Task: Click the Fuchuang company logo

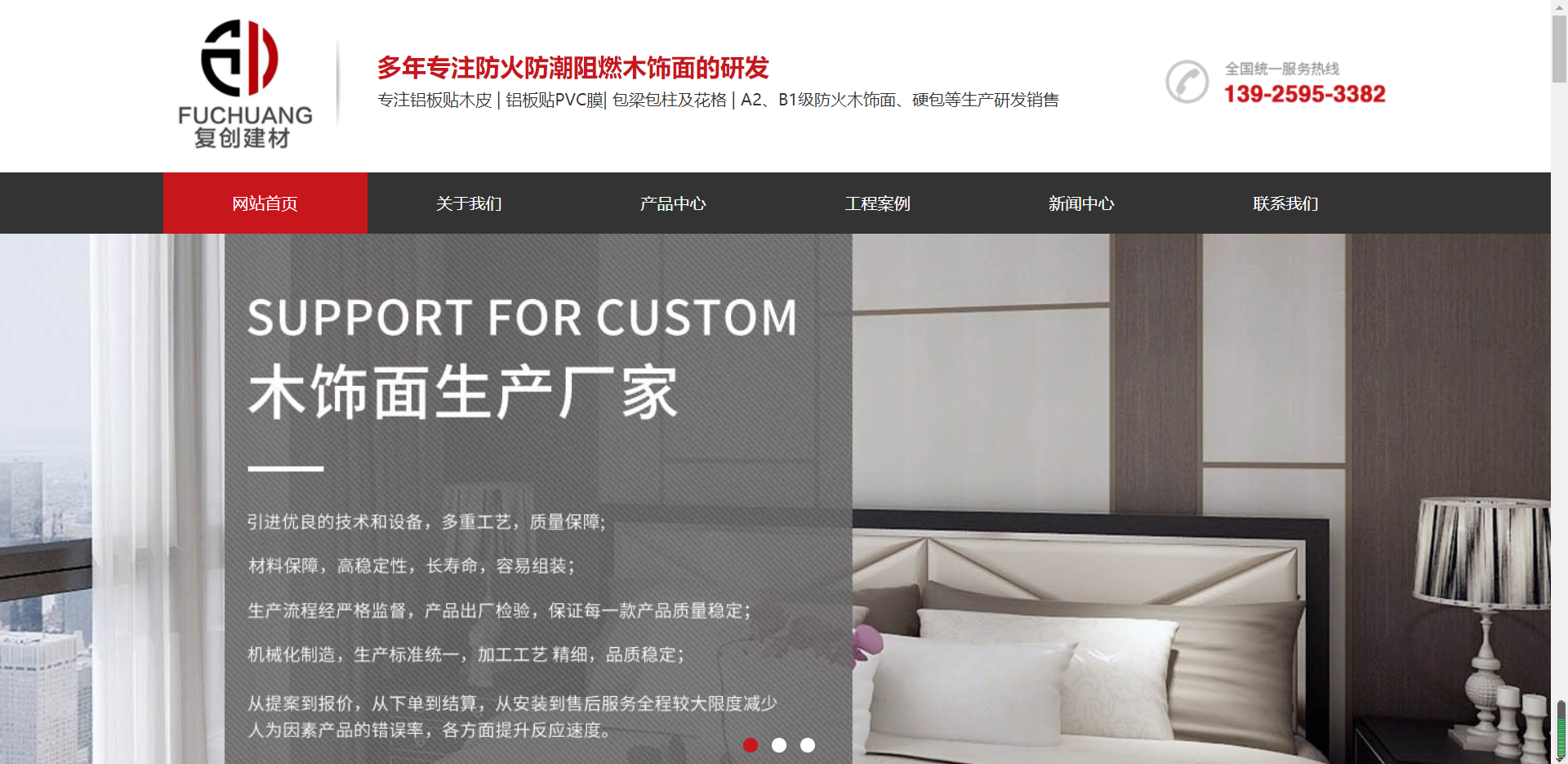Action: (244, 83)
